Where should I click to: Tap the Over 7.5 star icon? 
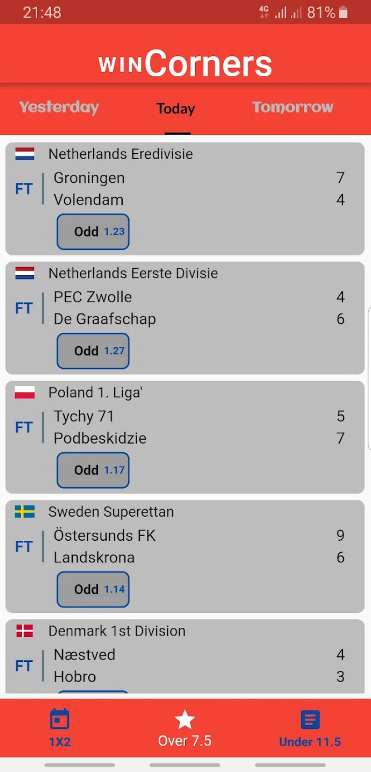click(185, 719)
